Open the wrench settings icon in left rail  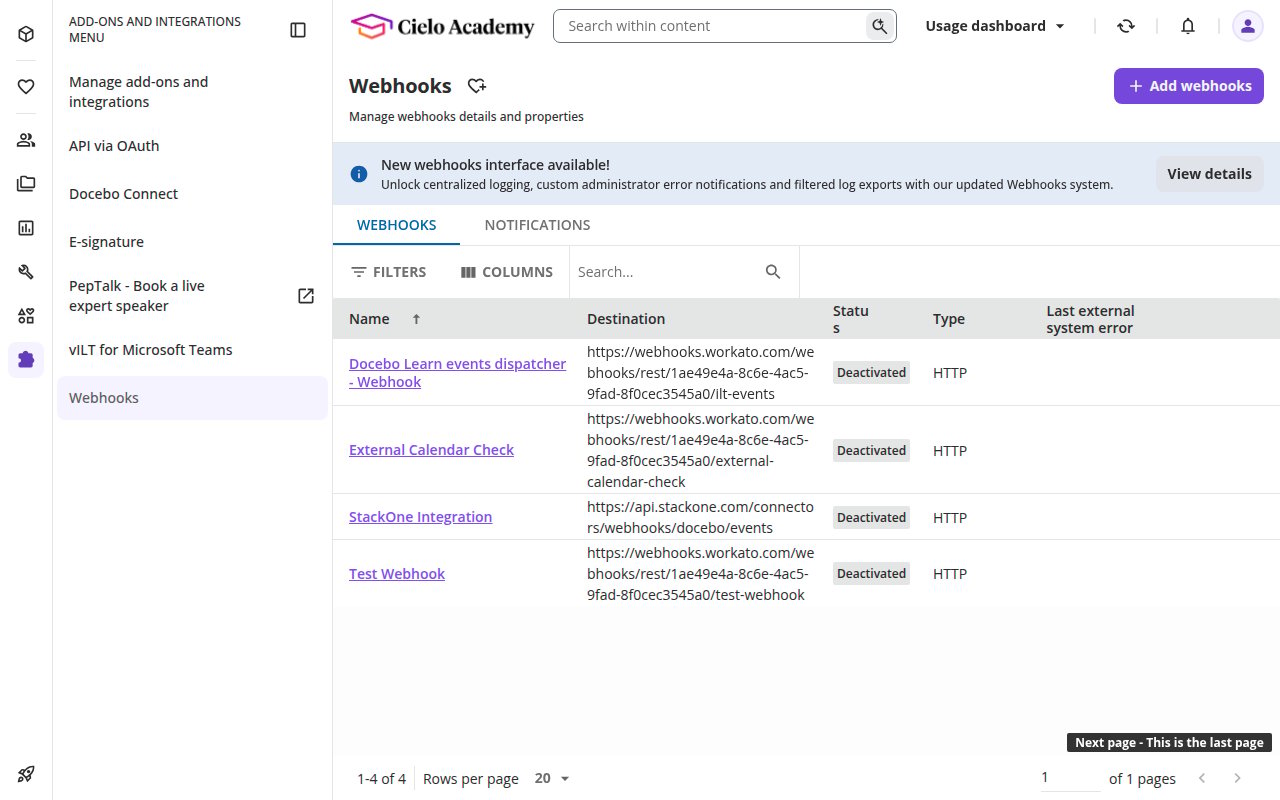26,272
